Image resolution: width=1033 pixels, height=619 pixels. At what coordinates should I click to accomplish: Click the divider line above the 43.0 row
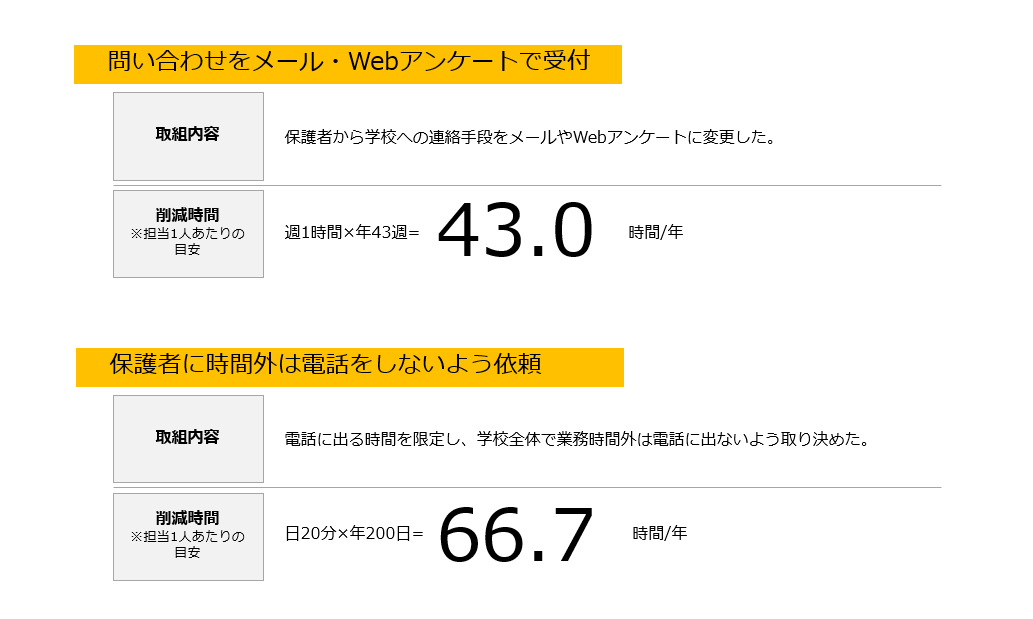[600, 185]
